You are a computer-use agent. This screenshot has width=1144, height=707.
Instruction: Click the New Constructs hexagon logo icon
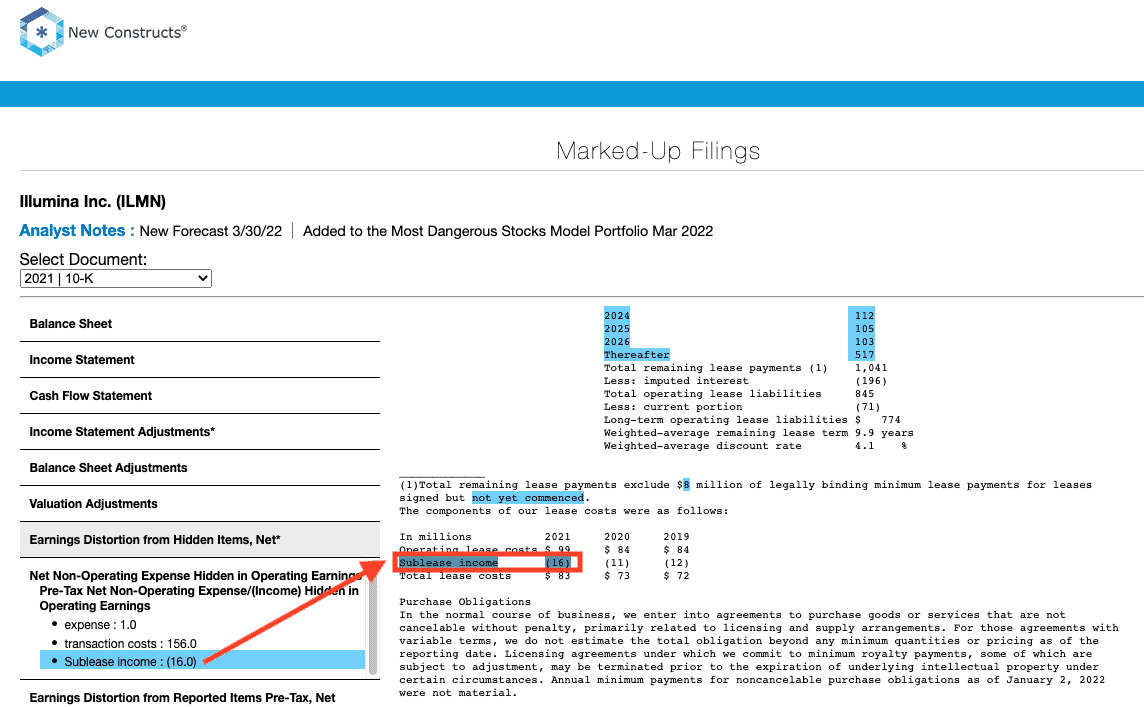(42, 32)
